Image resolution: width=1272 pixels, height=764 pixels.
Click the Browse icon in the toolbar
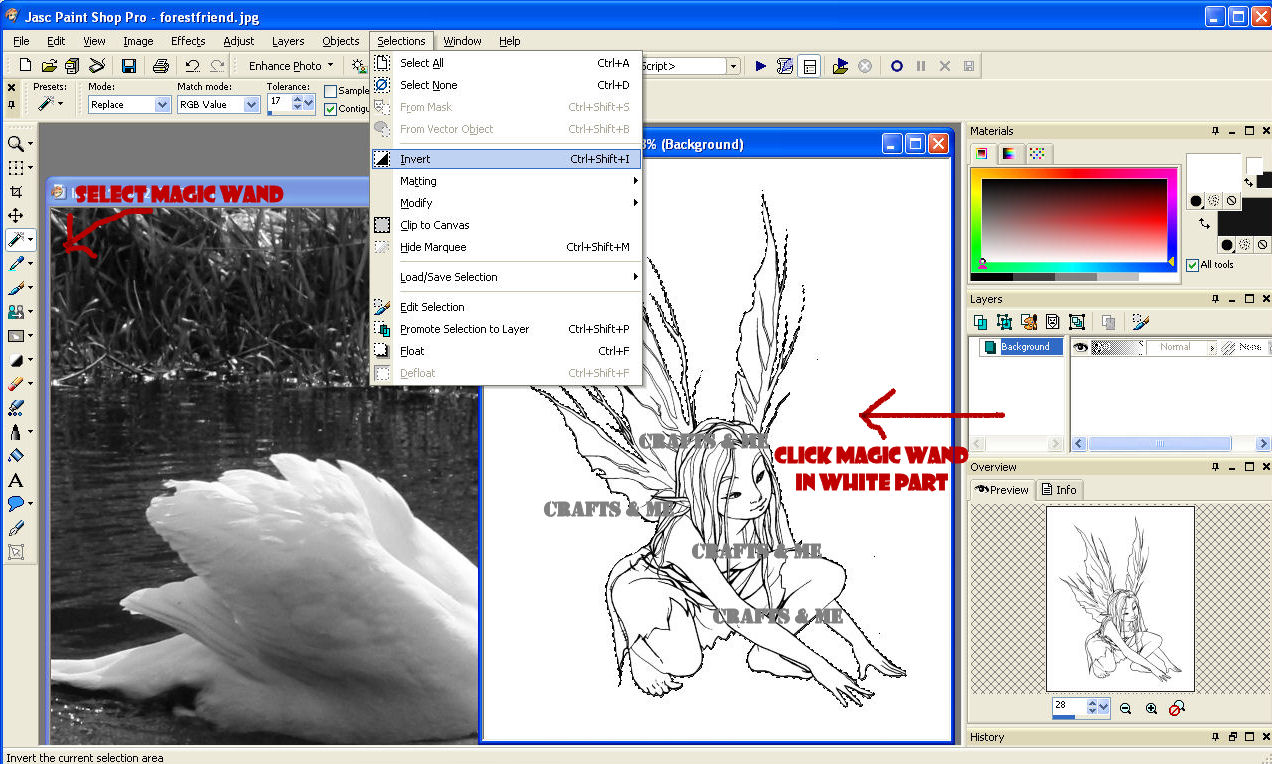[x=72, y=66]
